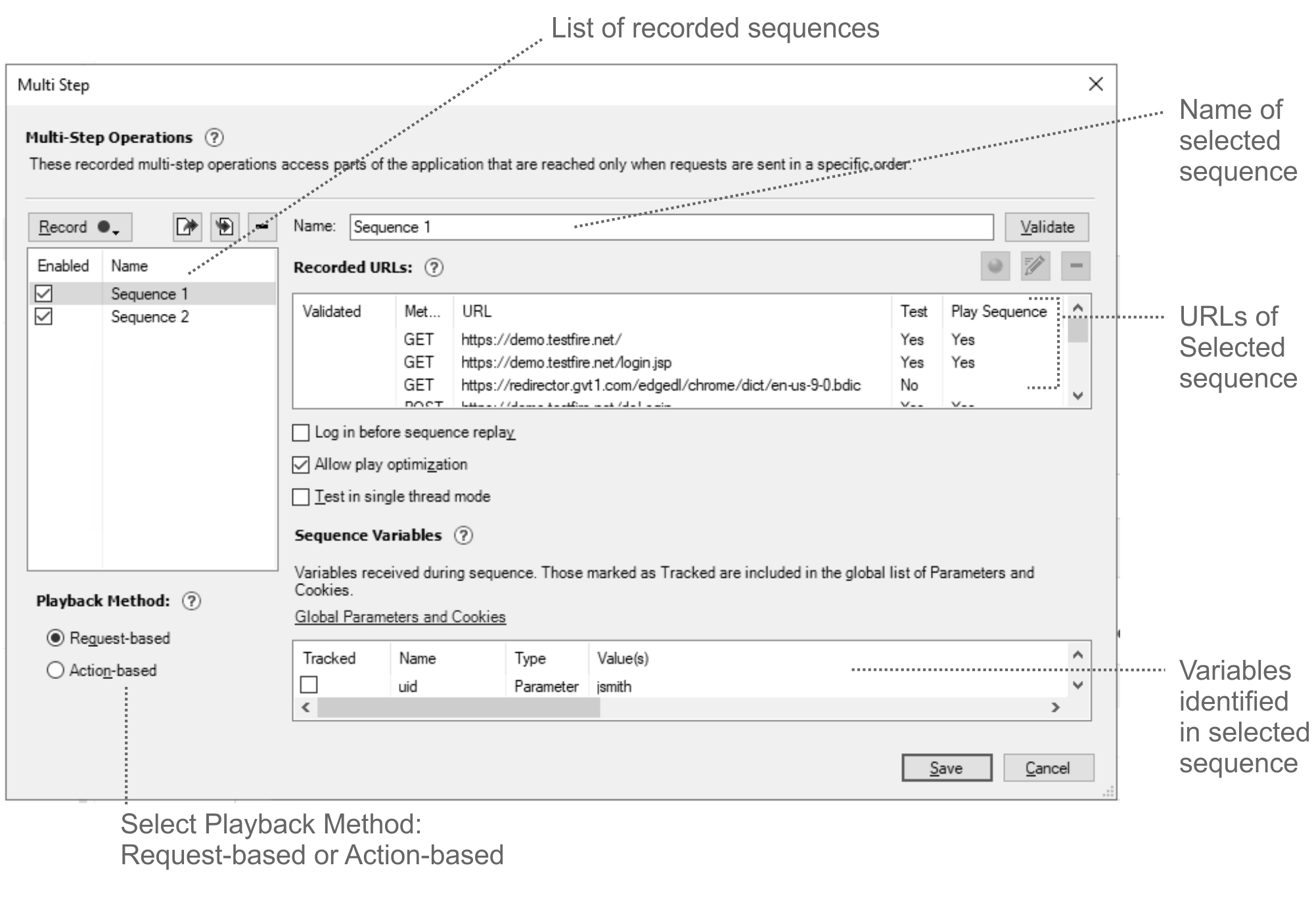This screenshot has width=1312, height=924.
Task: Enable Log in before sequence replay
Action: pyautogui.click(x=301, y=433)
